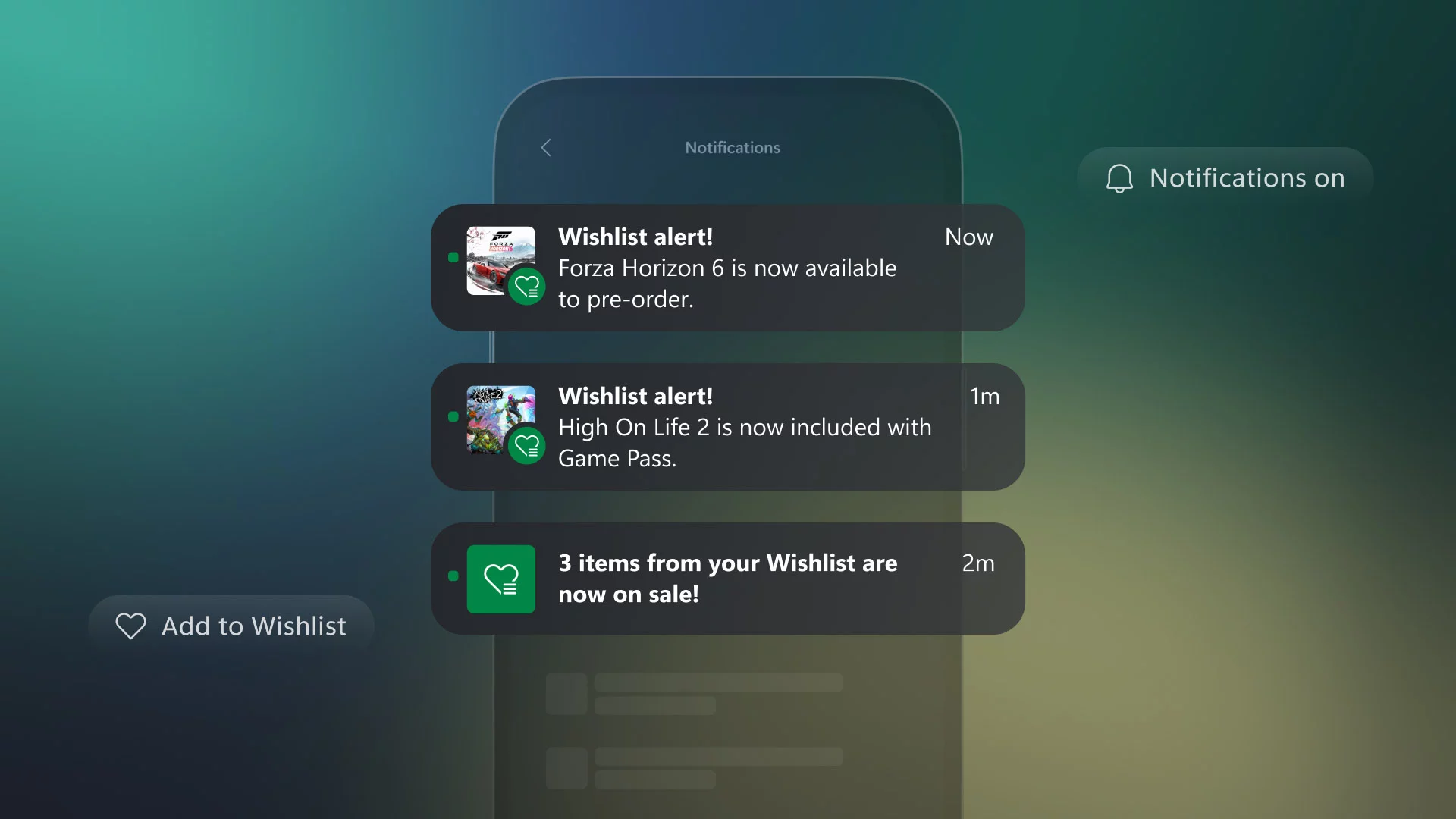Open the 3 items on sale notification
The height and width of the screenshot is (819, 1456).
click(728, 579)
